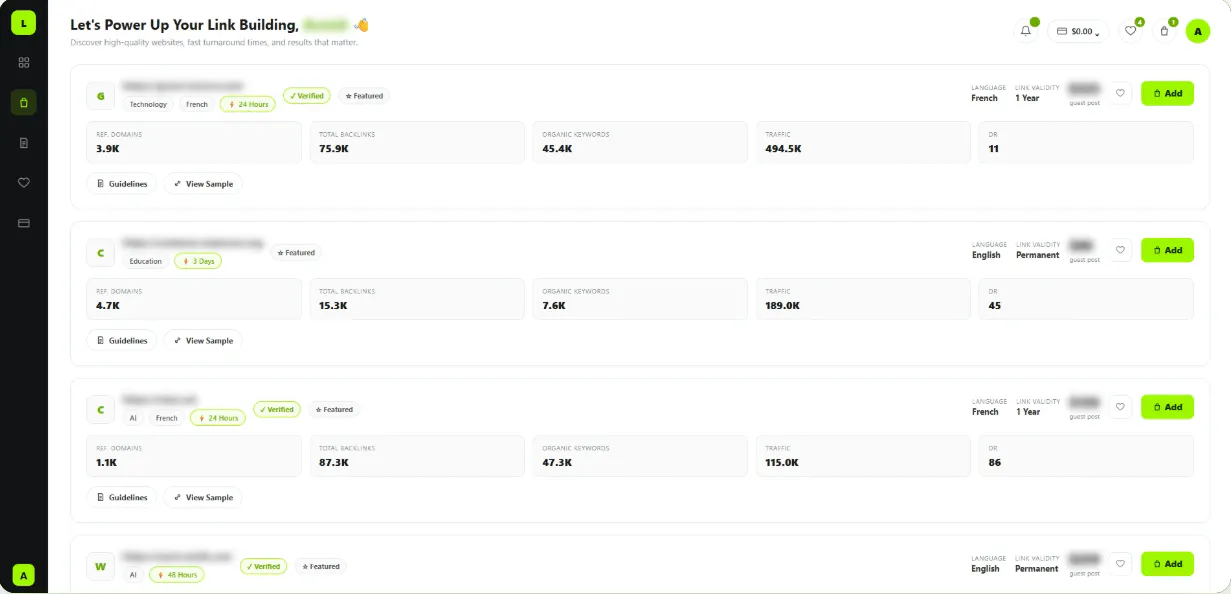
Task: Open the credit card billing sidebar icon
Action: click(24, 222)
